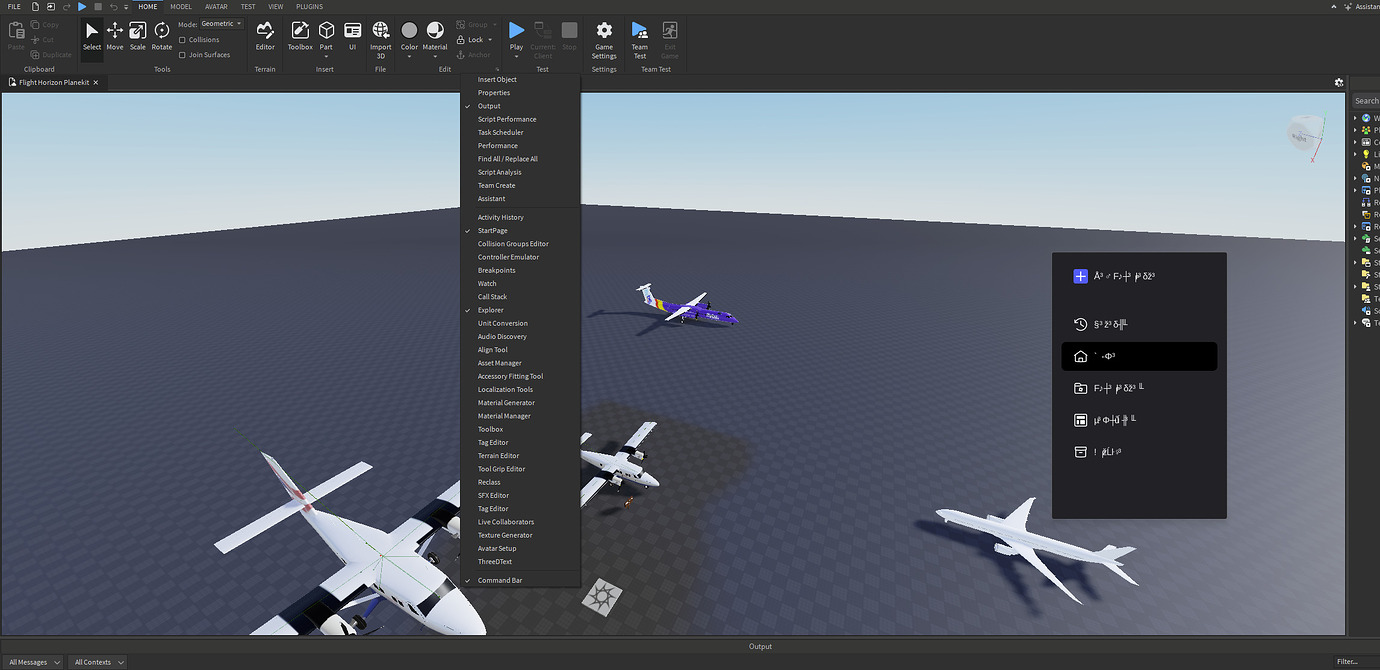This screenshot has height=670, width=1380.
Task: Open the Assistant sparkle icon at top right
Action: click(1349, 7)
